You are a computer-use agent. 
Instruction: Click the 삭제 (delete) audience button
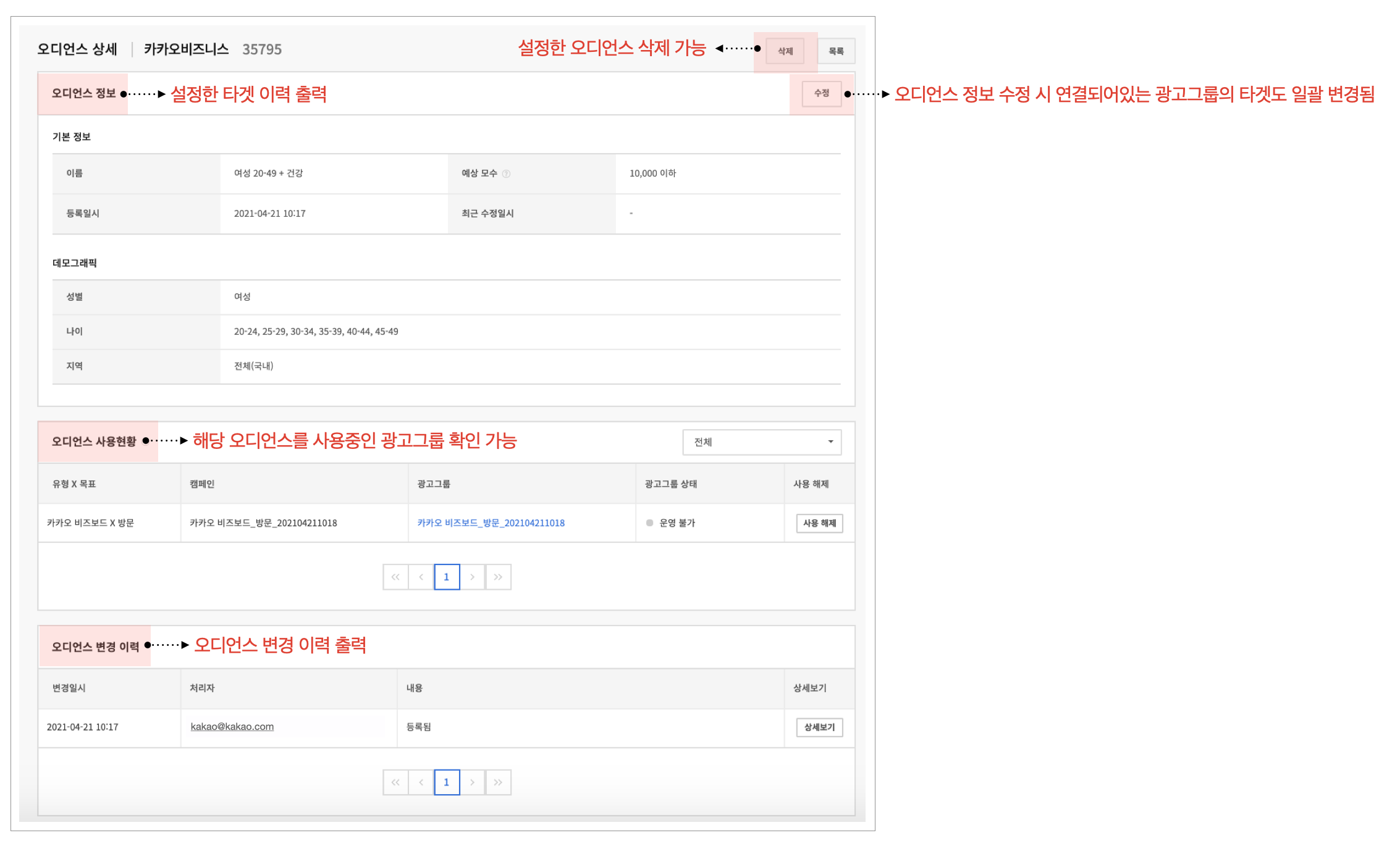click(x=785, y=51)
